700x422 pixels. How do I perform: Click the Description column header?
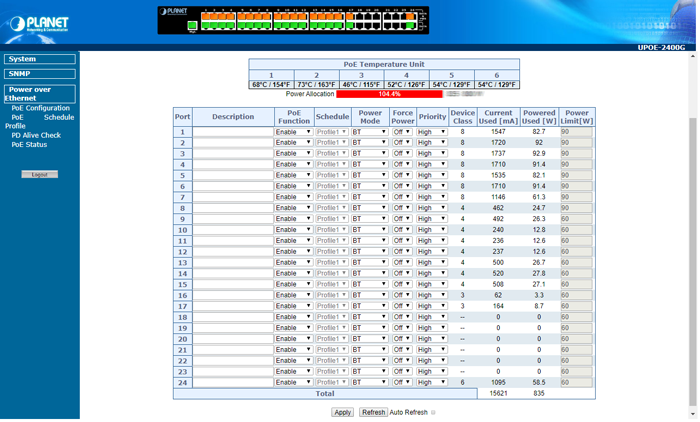pos(233,117)
